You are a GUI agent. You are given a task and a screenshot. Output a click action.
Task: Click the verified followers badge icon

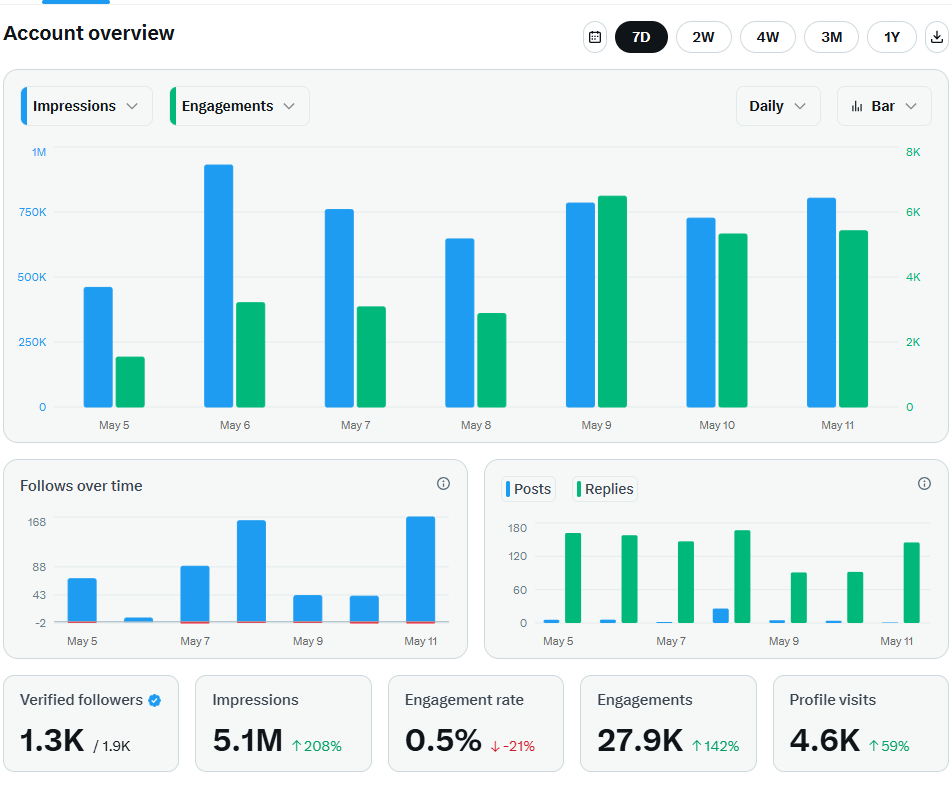click(155, 700)
